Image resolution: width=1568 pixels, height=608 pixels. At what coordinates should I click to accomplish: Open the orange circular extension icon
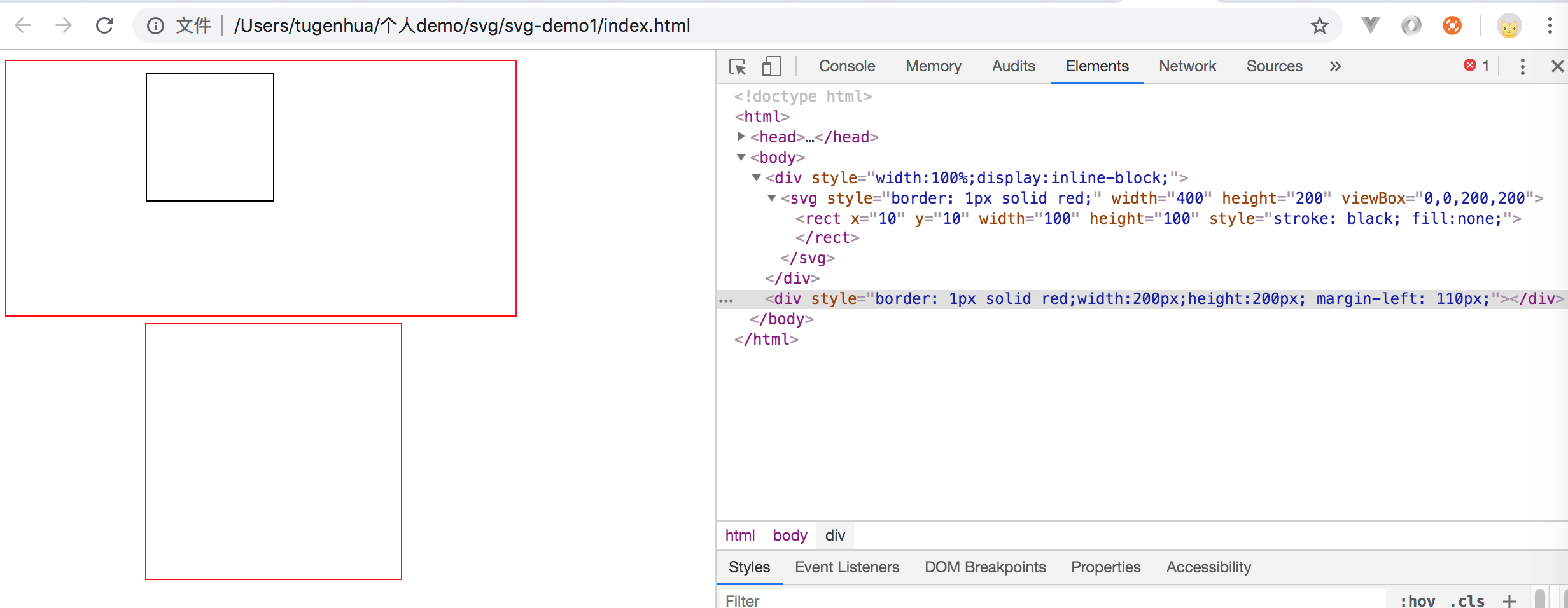pyautogui.click(x=1452, y=25)
